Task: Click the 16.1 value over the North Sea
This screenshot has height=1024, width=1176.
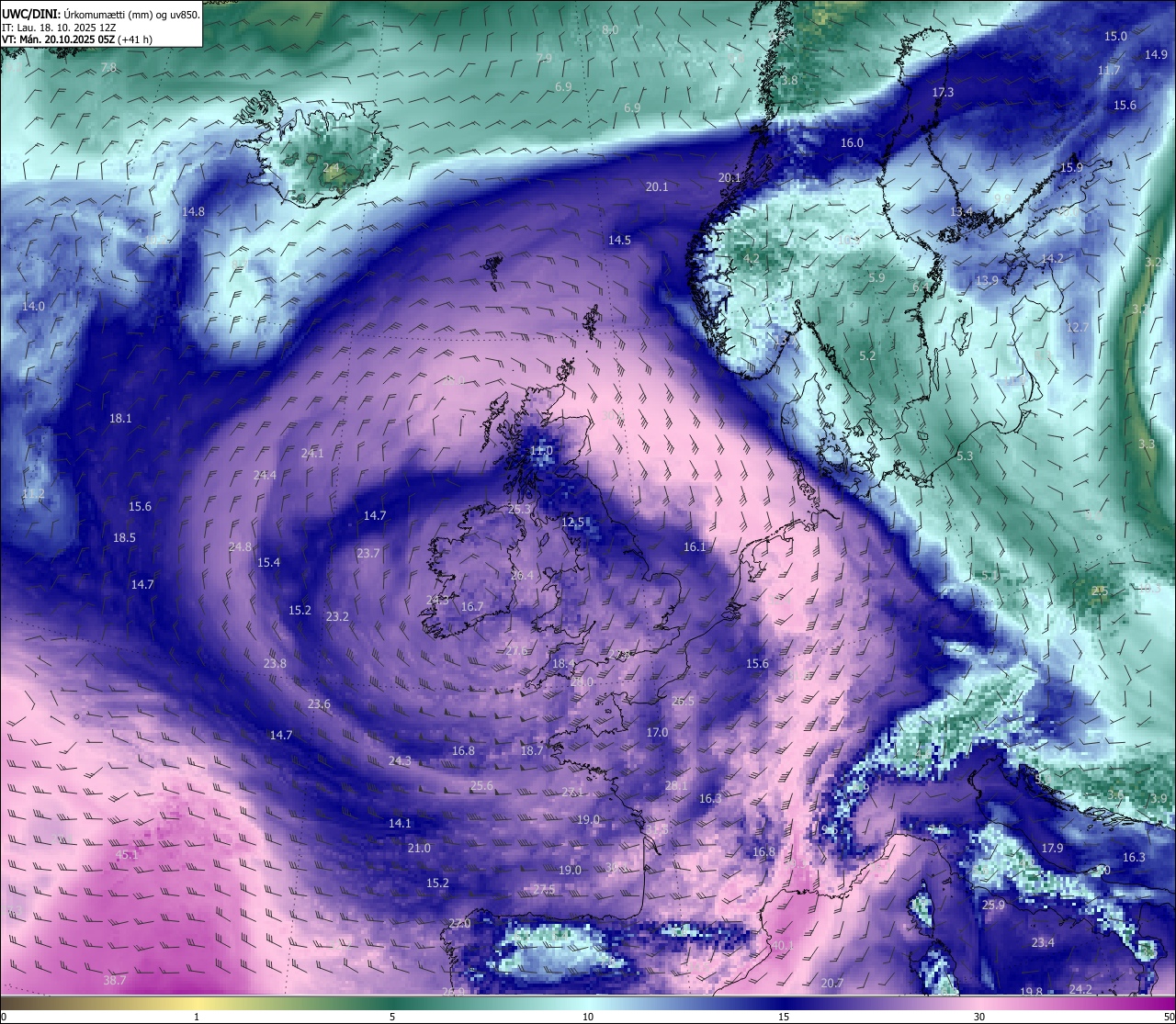Action: click(x=695, y=547)
